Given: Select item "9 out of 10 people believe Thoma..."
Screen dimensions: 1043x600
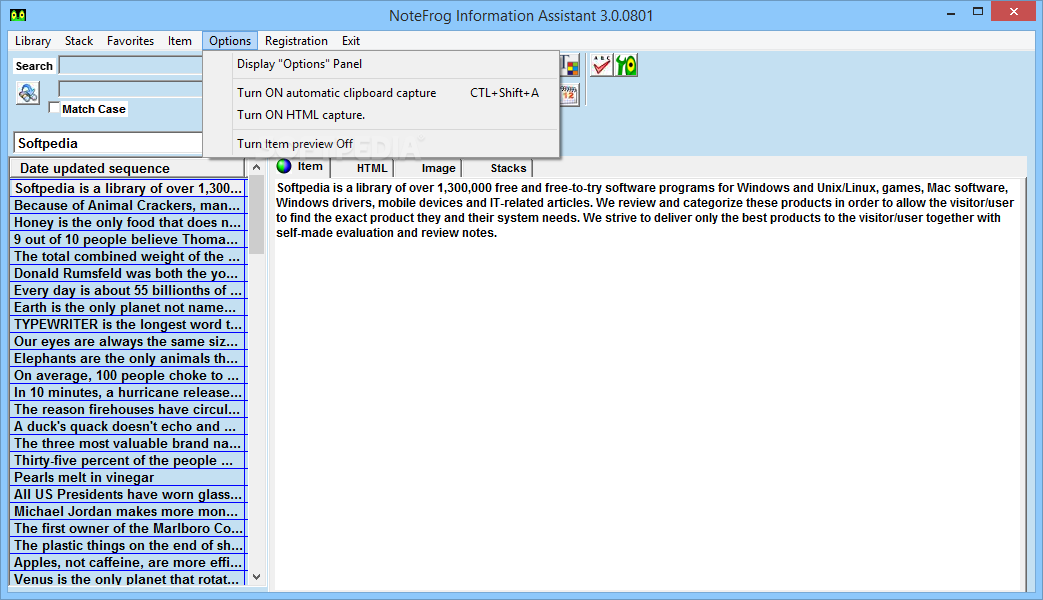Looking at the screenshot, I should coord(128,239).
